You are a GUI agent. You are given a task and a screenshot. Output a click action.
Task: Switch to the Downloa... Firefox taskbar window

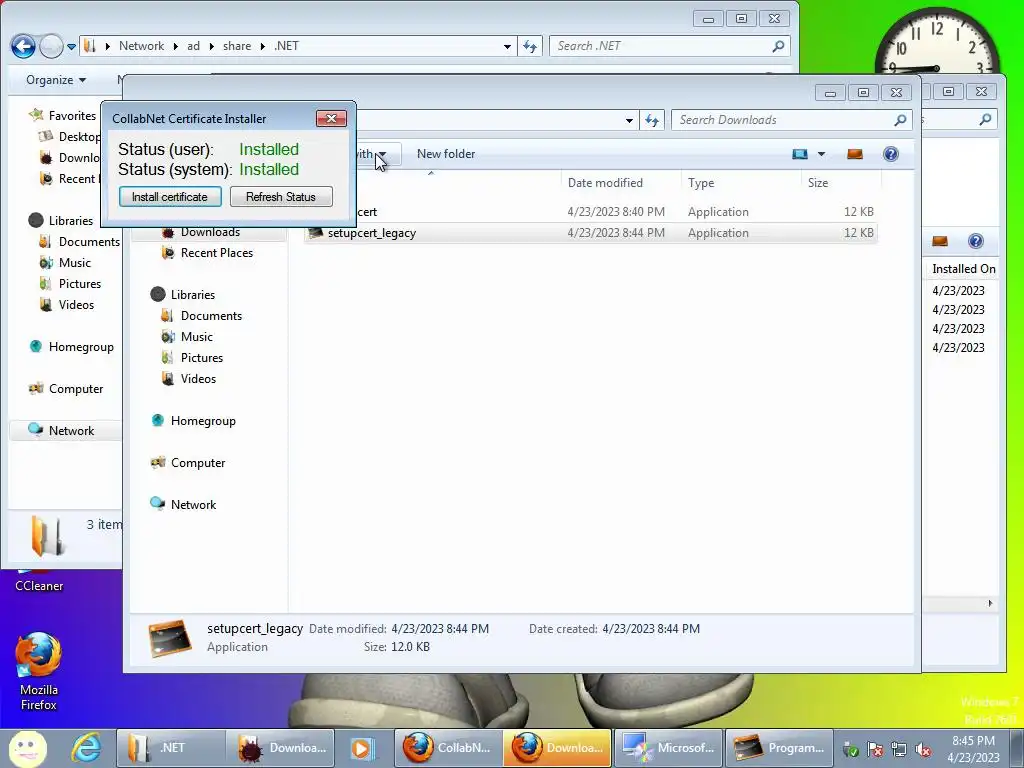tap(557, 748)
